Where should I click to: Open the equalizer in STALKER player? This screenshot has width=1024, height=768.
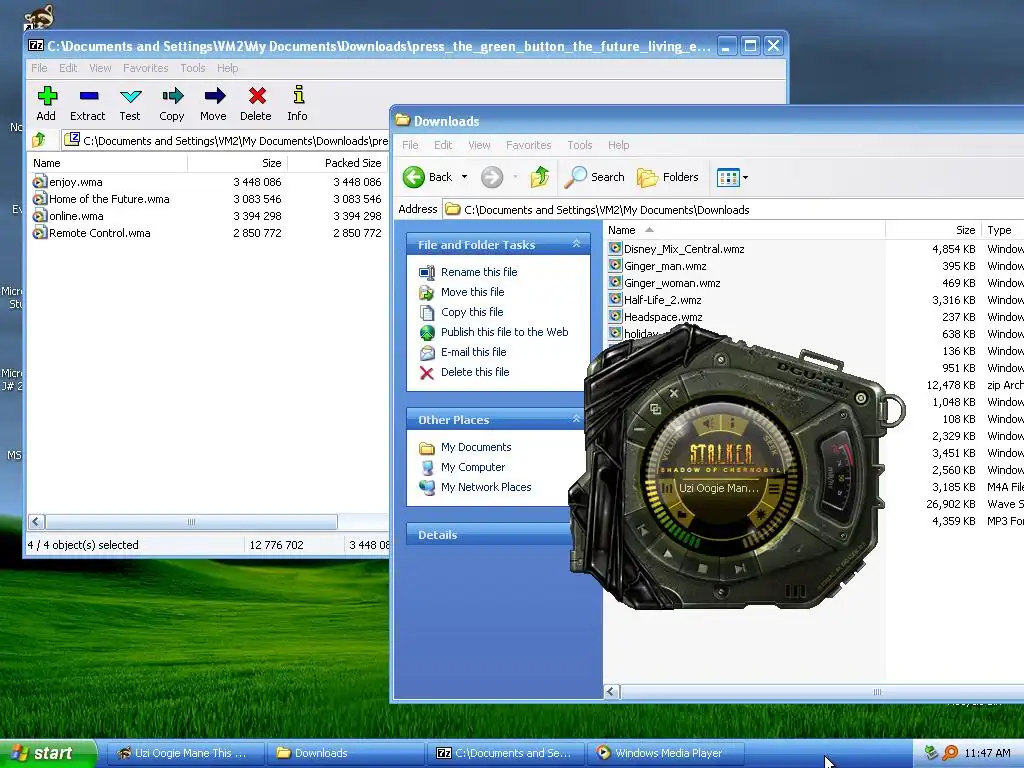(x=667, y=487)
